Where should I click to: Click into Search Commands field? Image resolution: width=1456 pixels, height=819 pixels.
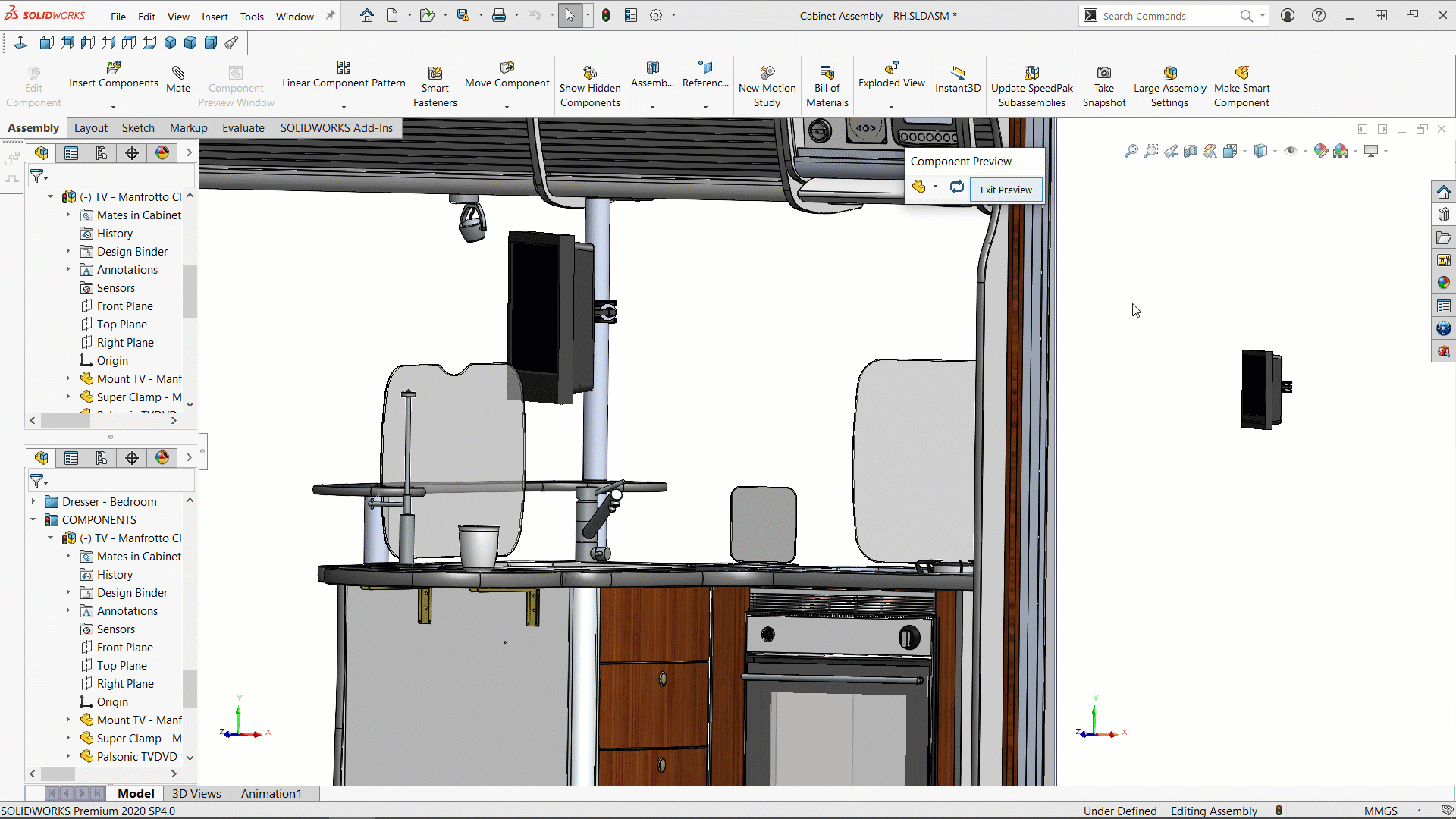[x=1168, y=16]
